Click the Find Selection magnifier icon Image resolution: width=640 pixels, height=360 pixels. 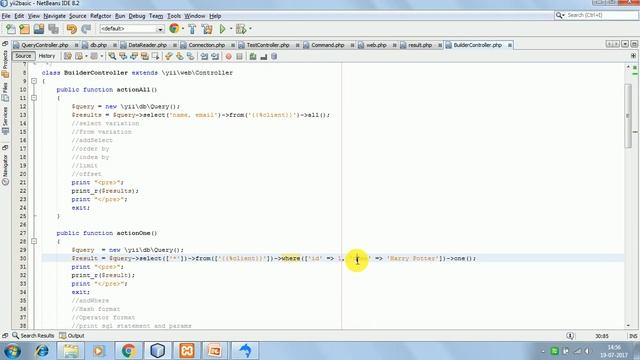(x=112, y=56)
